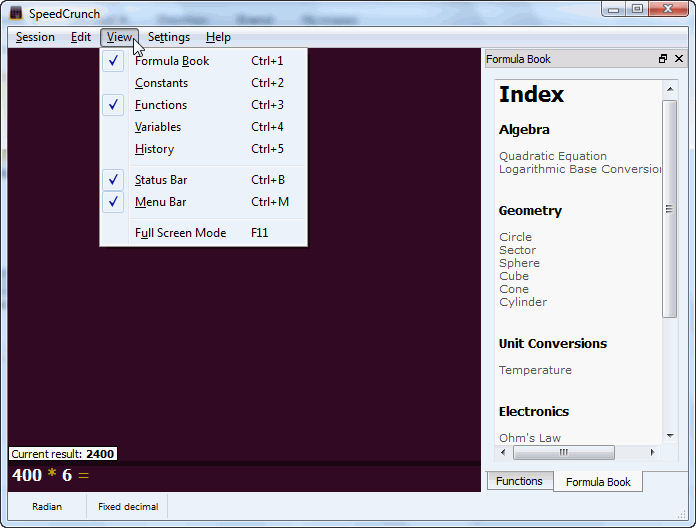Open Ohm's Law formula
Screen dimensions: 696x528
[530, 438]
